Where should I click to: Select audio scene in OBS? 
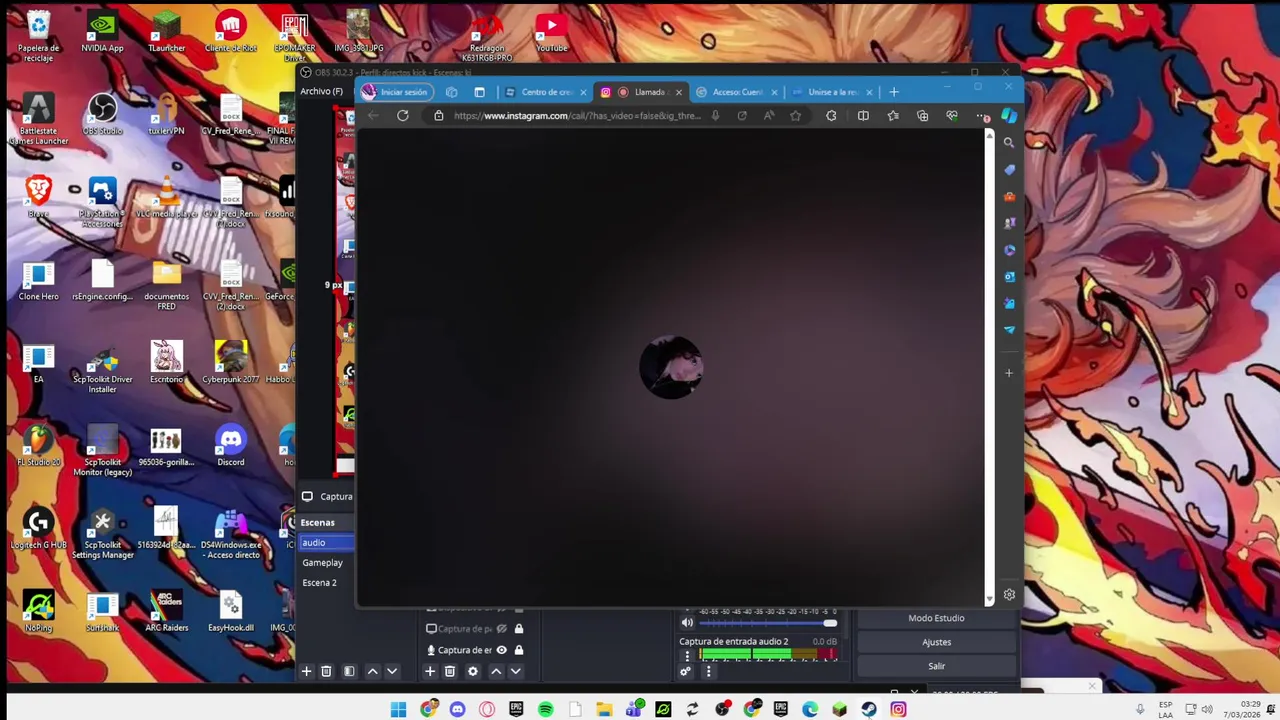click(x=327, y=543)
